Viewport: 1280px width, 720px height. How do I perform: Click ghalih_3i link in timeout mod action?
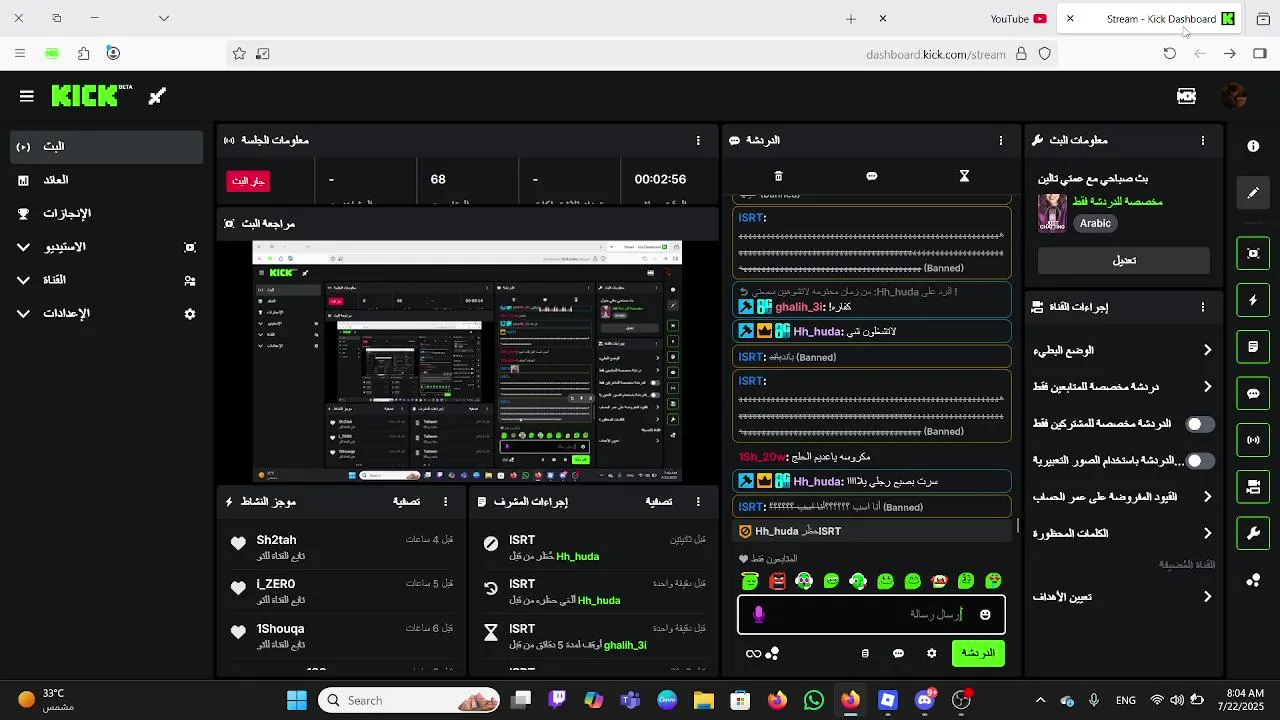click(x=625, y=645)
